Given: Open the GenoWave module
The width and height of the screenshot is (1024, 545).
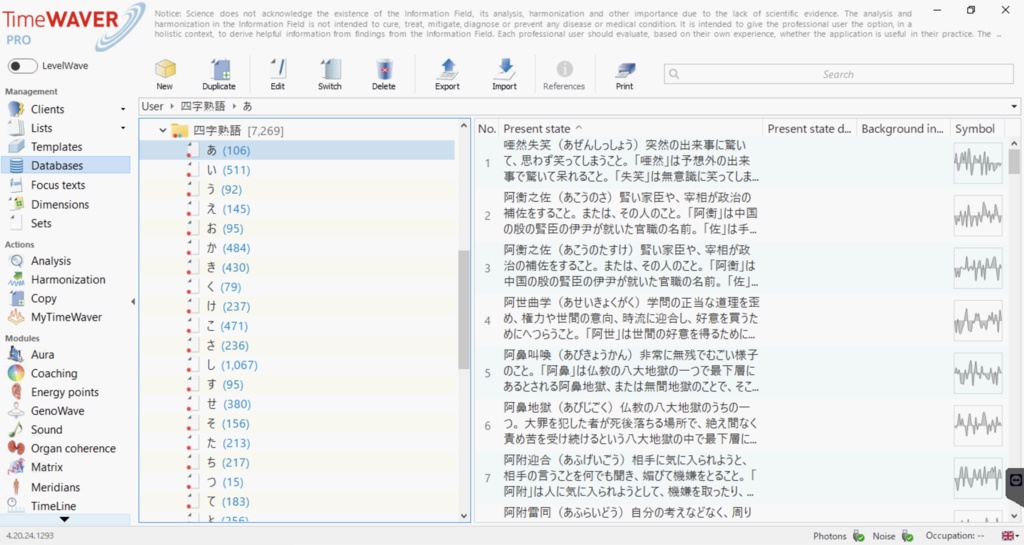Looking at the screenshot, I should pos(57,411).
